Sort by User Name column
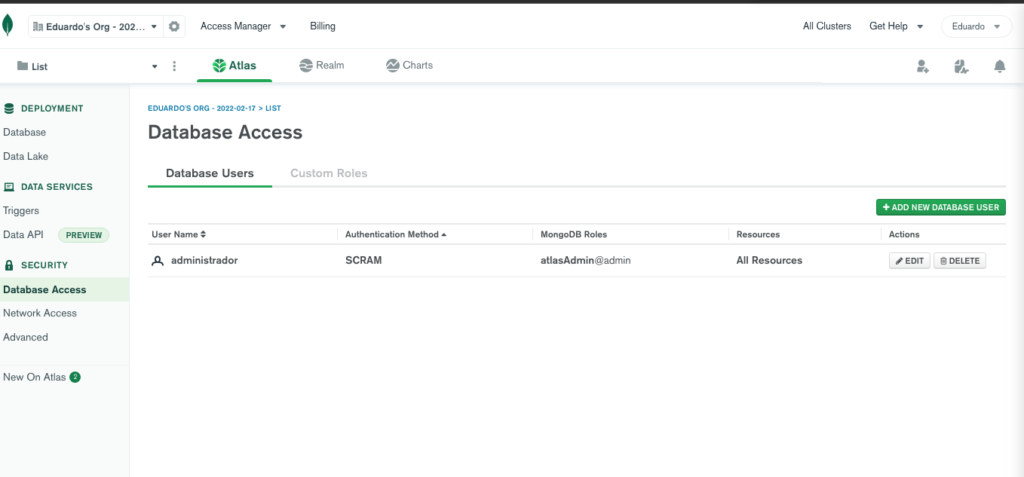 (179, 234)
